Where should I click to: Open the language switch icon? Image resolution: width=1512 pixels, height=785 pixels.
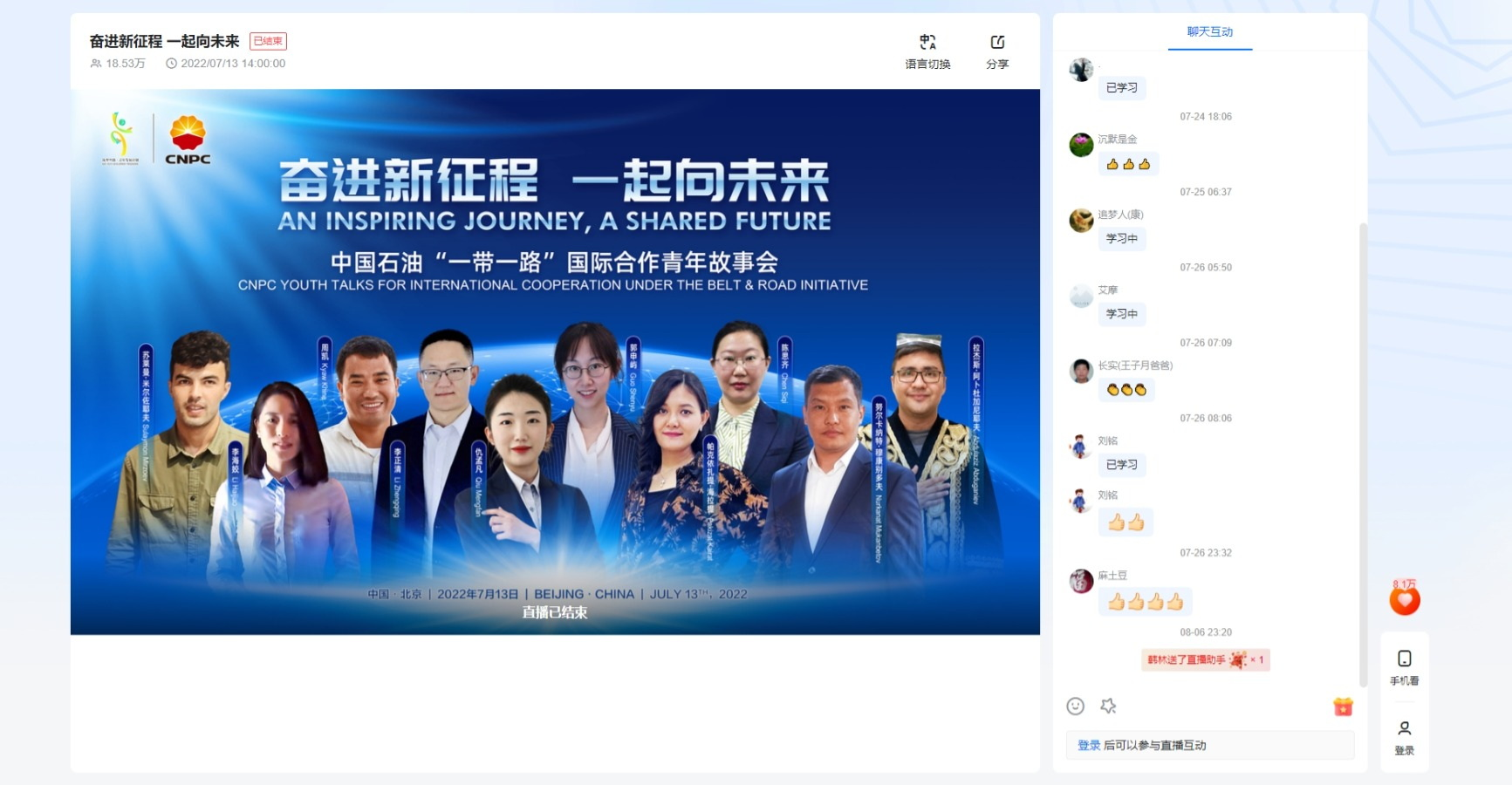tap(927, 42)
